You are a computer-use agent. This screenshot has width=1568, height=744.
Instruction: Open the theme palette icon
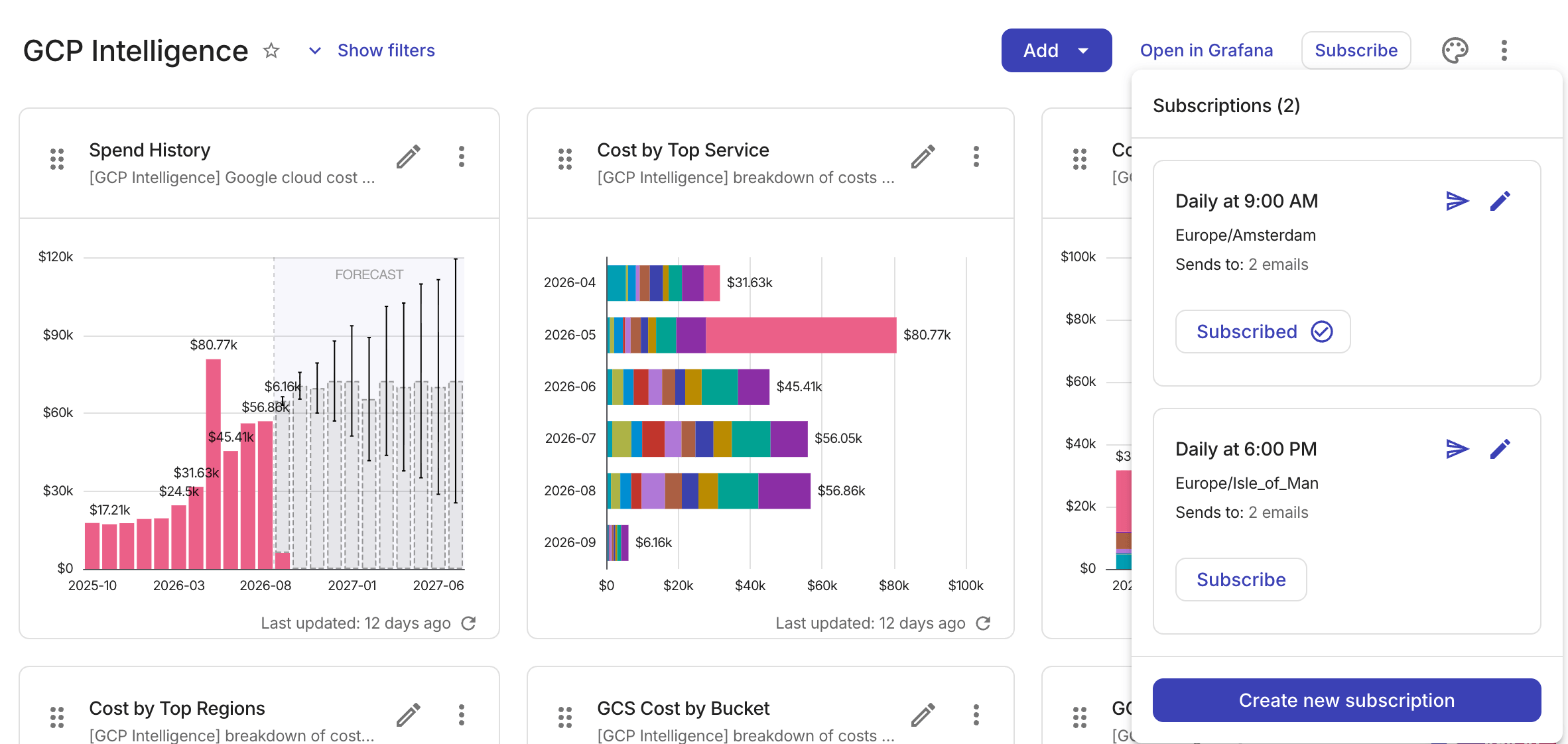click(x=1455, y=50)
